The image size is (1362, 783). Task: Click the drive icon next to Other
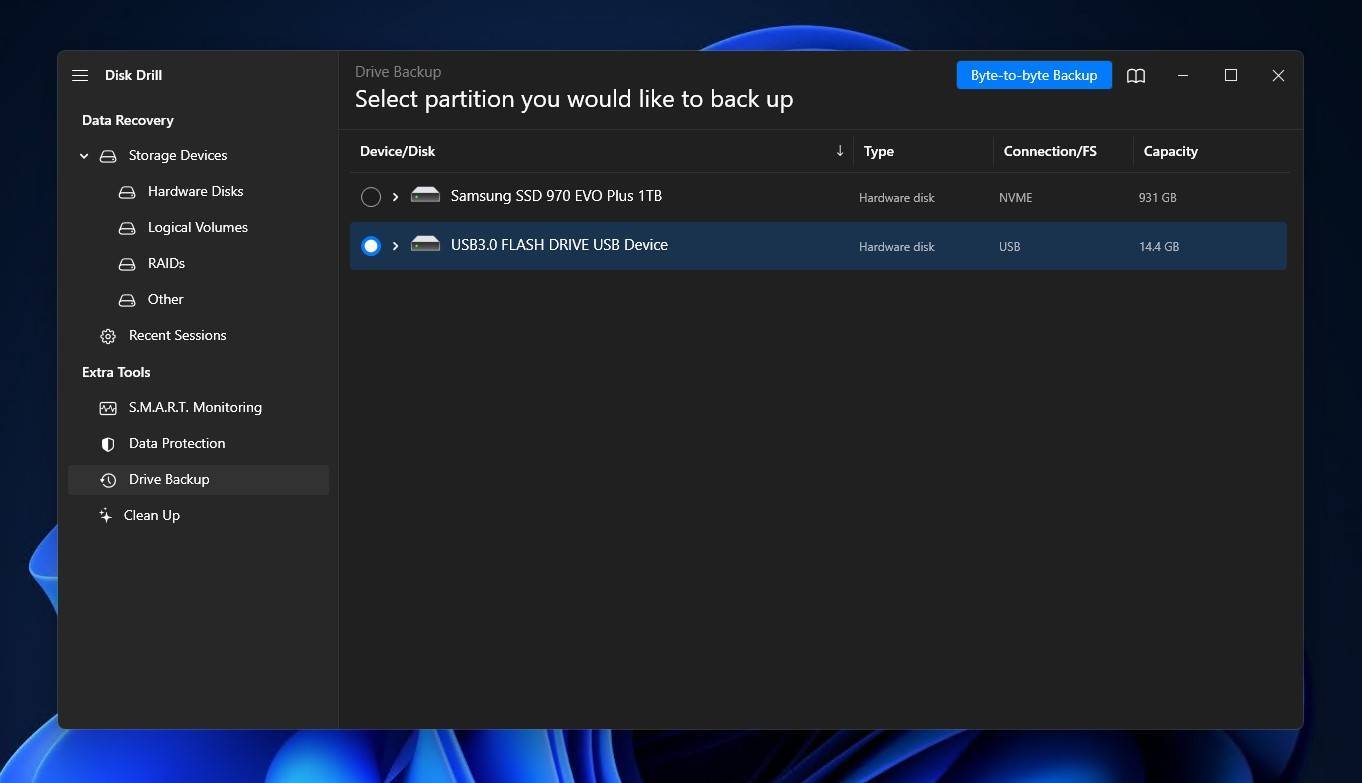pos(127,300)
